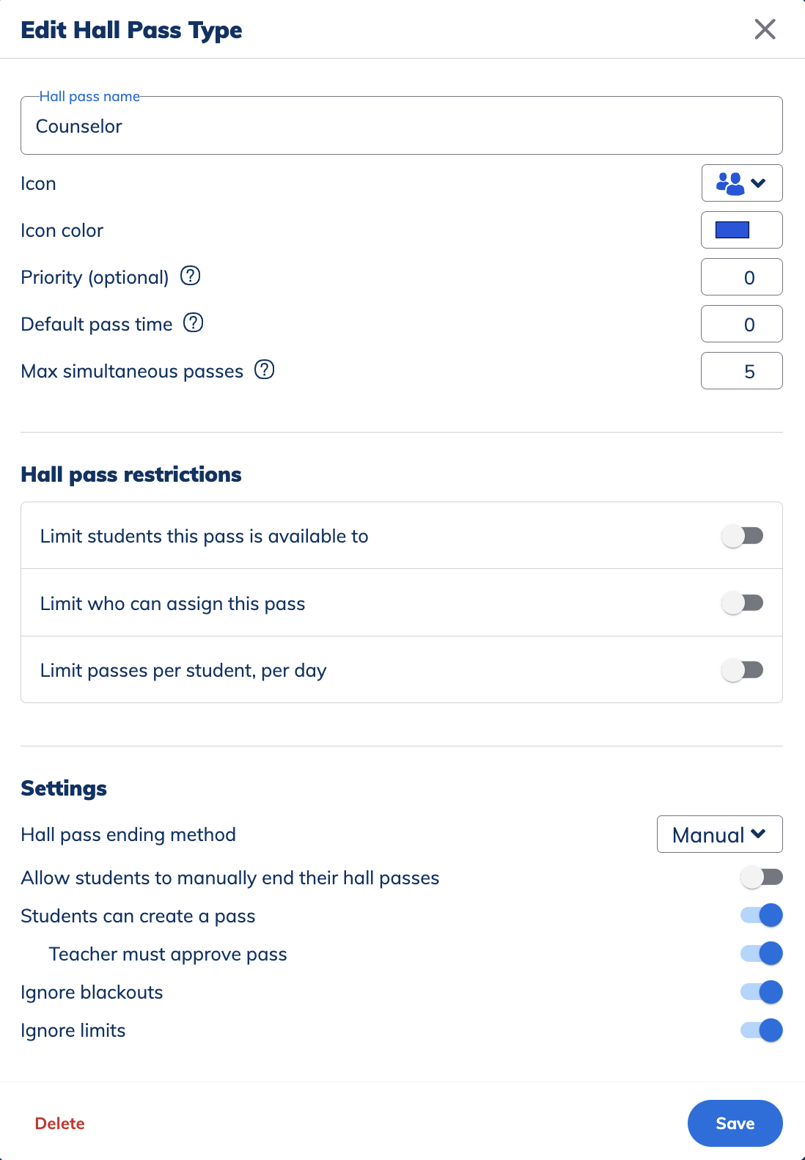Select the Priority value field
Screen dimensions: 805x1160
[x=741, y=276]
